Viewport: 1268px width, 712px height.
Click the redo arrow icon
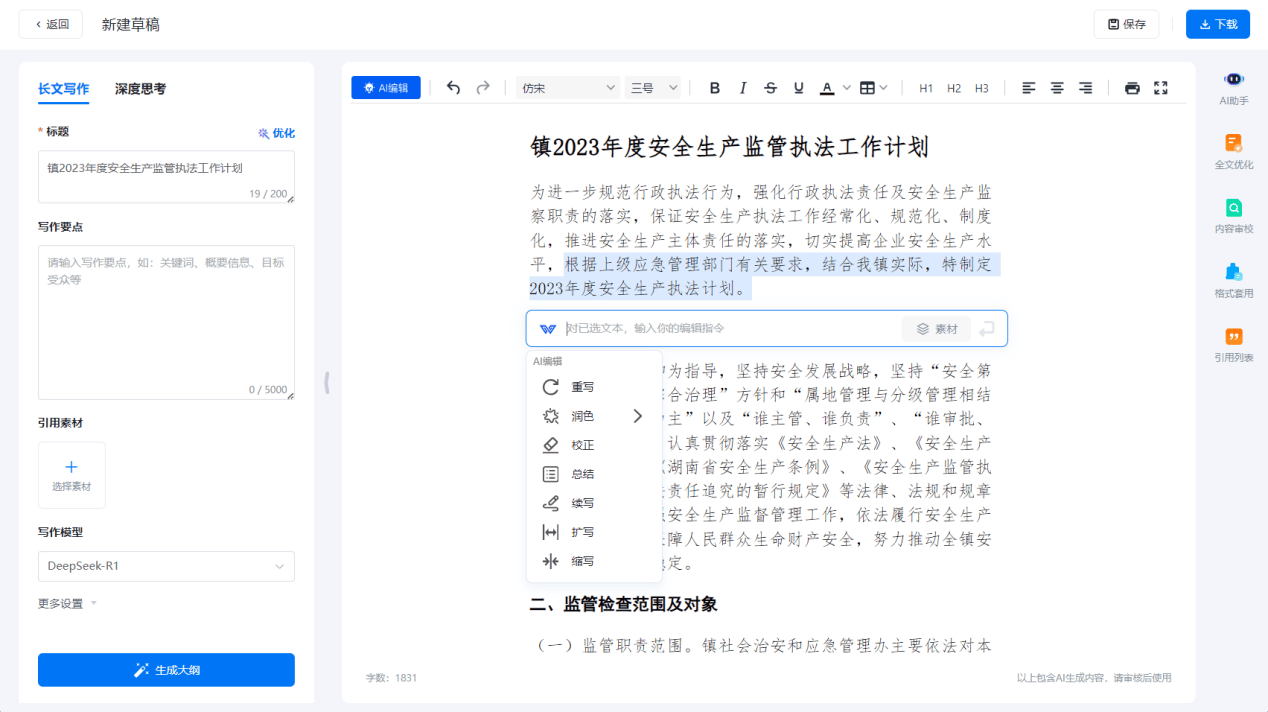(x=483, y=88)
